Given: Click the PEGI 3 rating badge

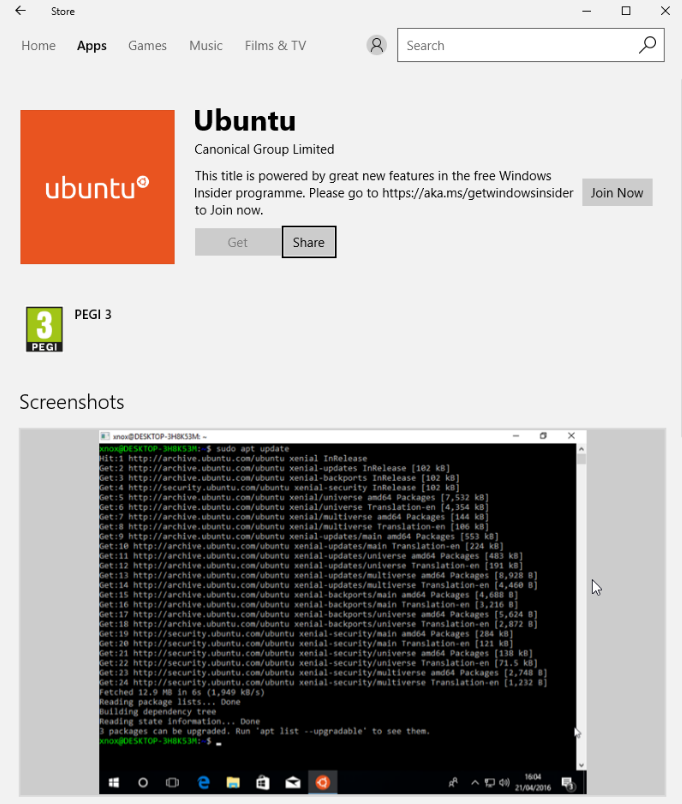Looking at the screenshot, I should point(43,329).
